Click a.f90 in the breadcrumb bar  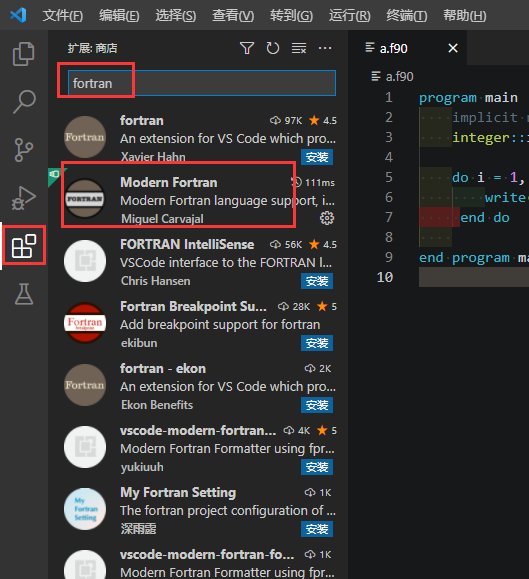[x=399, y=76]
